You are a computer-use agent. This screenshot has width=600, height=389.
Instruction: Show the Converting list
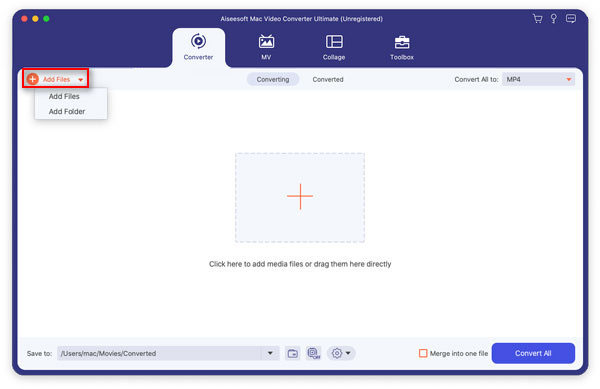tap(273, 80)
